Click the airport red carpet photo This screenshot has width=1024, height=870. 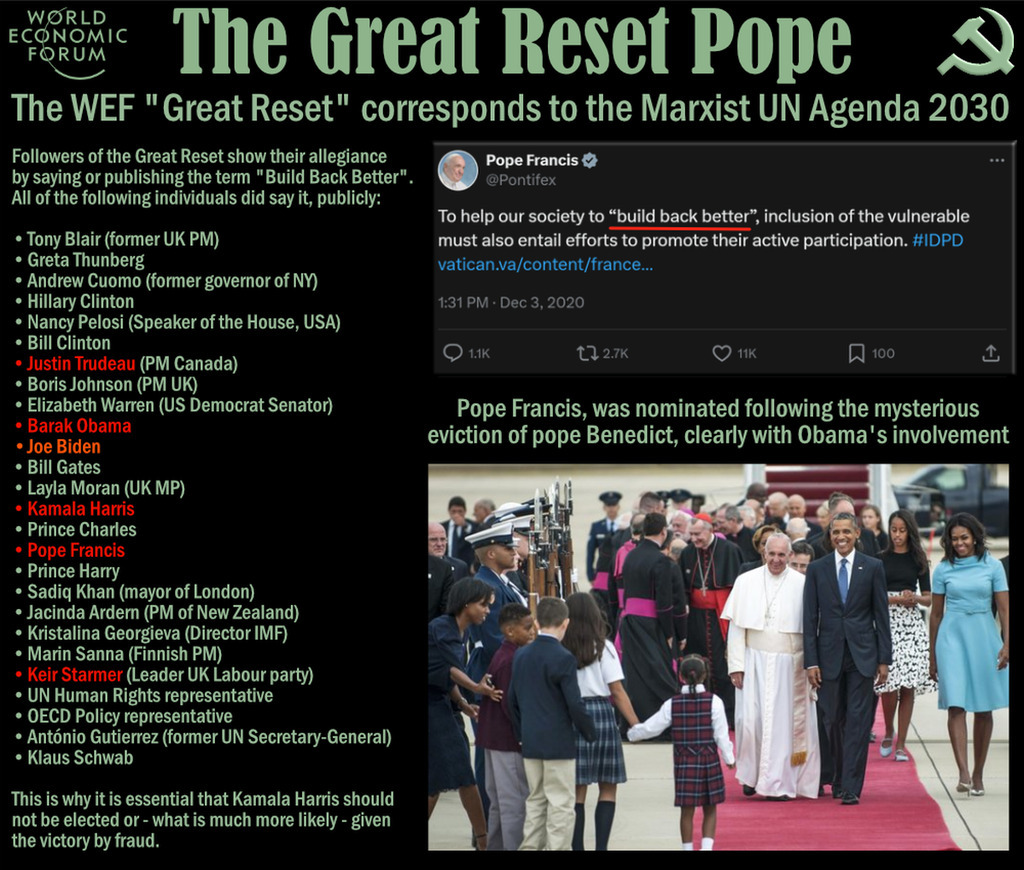coord(718,657)
